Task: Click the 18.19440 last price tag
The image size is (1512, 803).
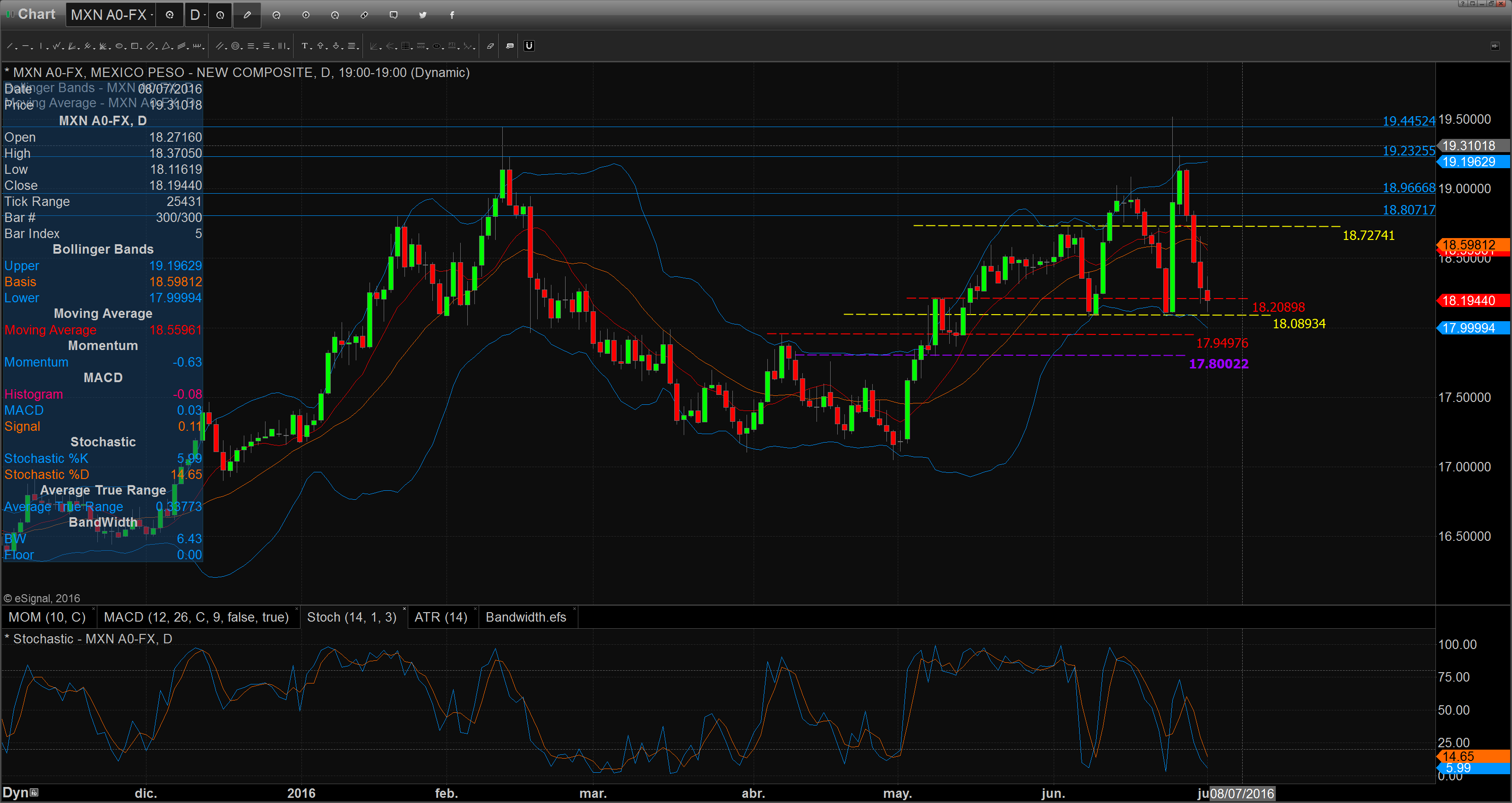Action: click(1473, 300)
